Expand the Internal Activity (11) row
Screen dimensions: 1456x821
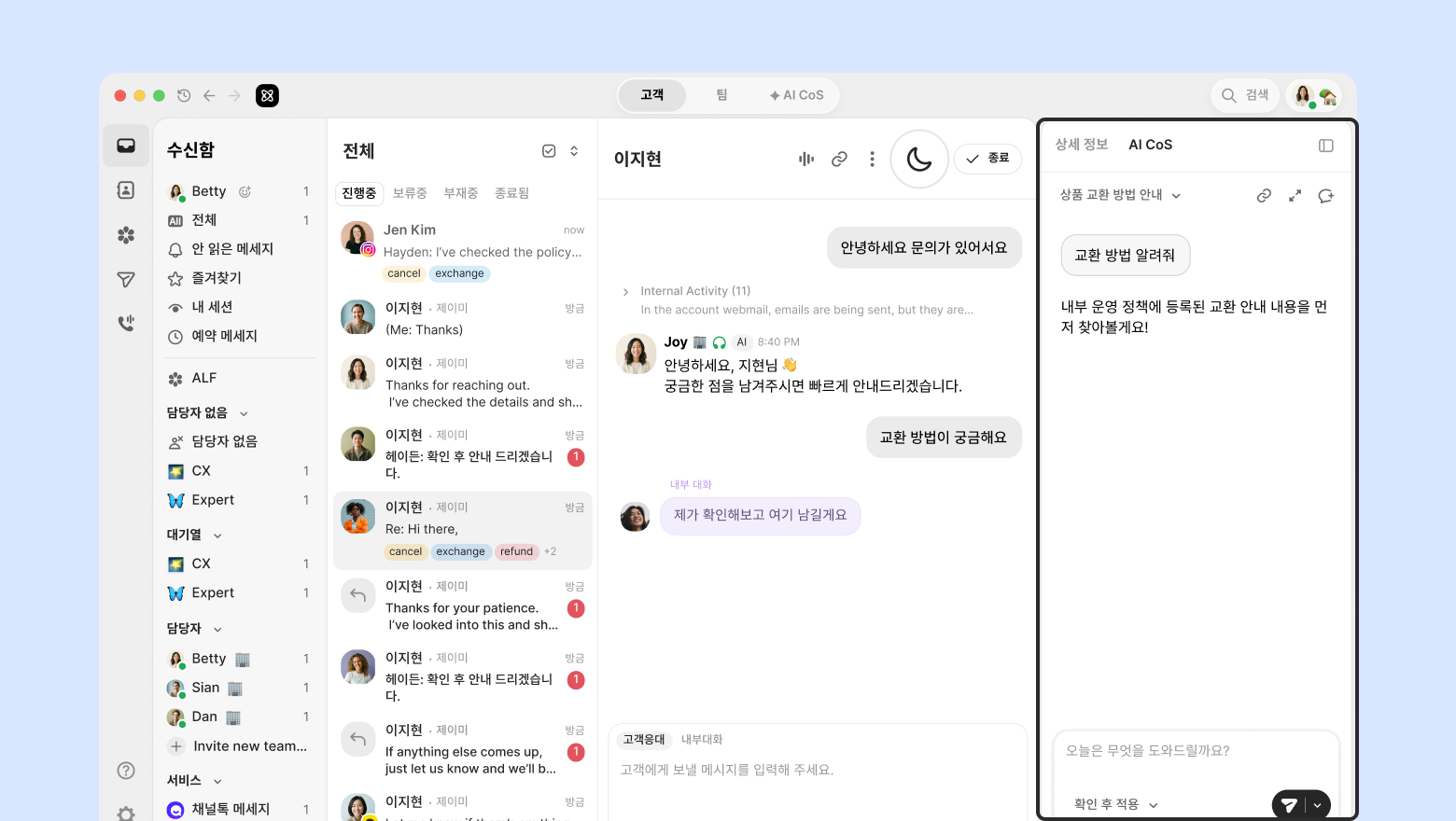pos(625,292)
